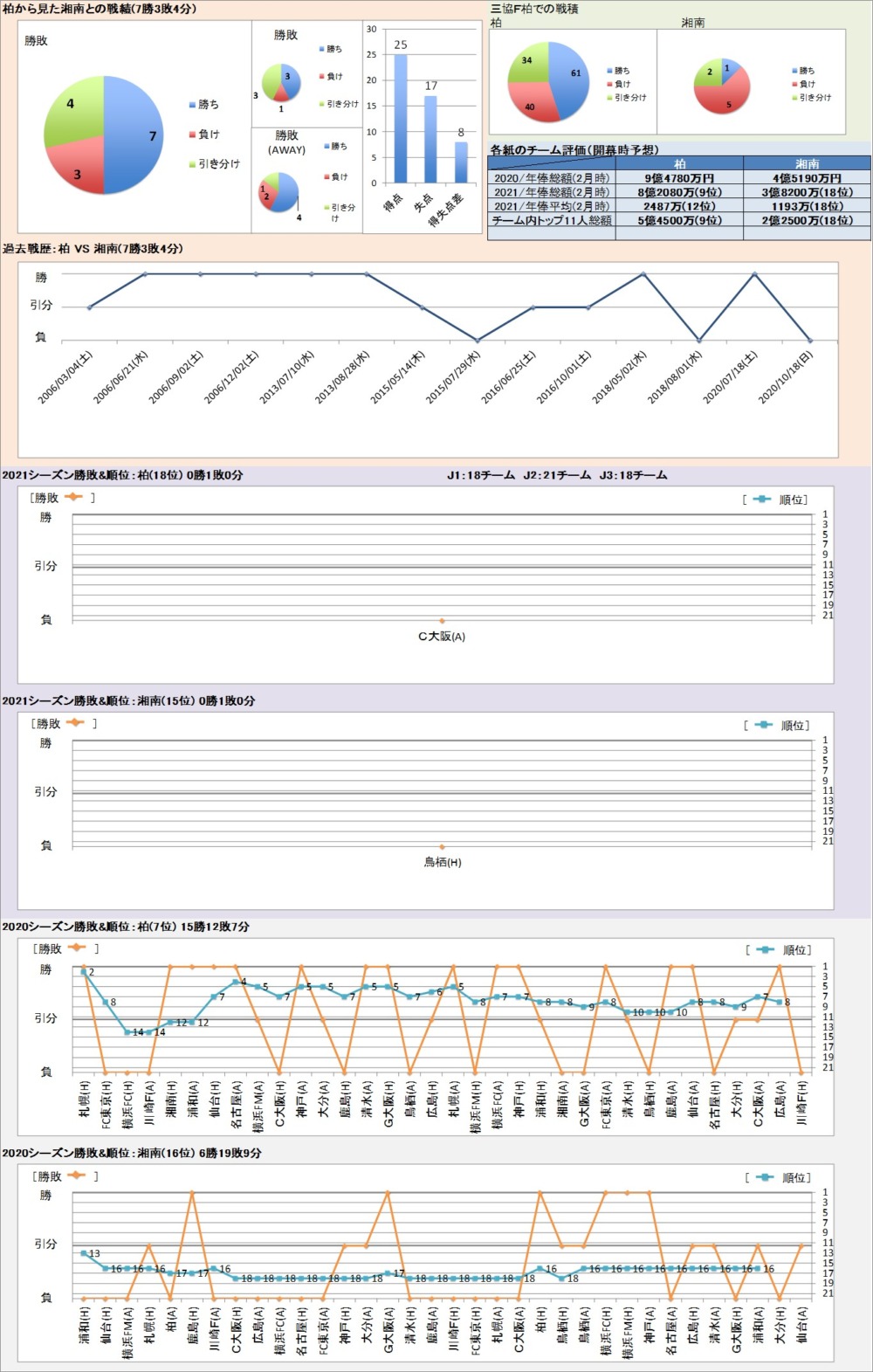The image size is (873, 1372).
Task: Click the heading '過去戦歴:柏 VS 湘南(7勝3敗4分)'
Action: coord(93,249)
